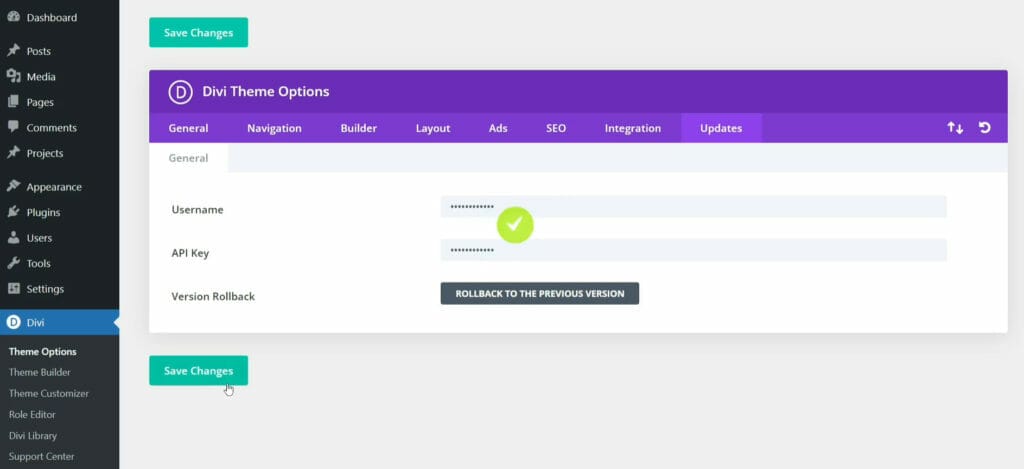This screenshot has height=469, width=1024.
Task: Click the Tools wrench icon
Action: (x=13, y=263)
